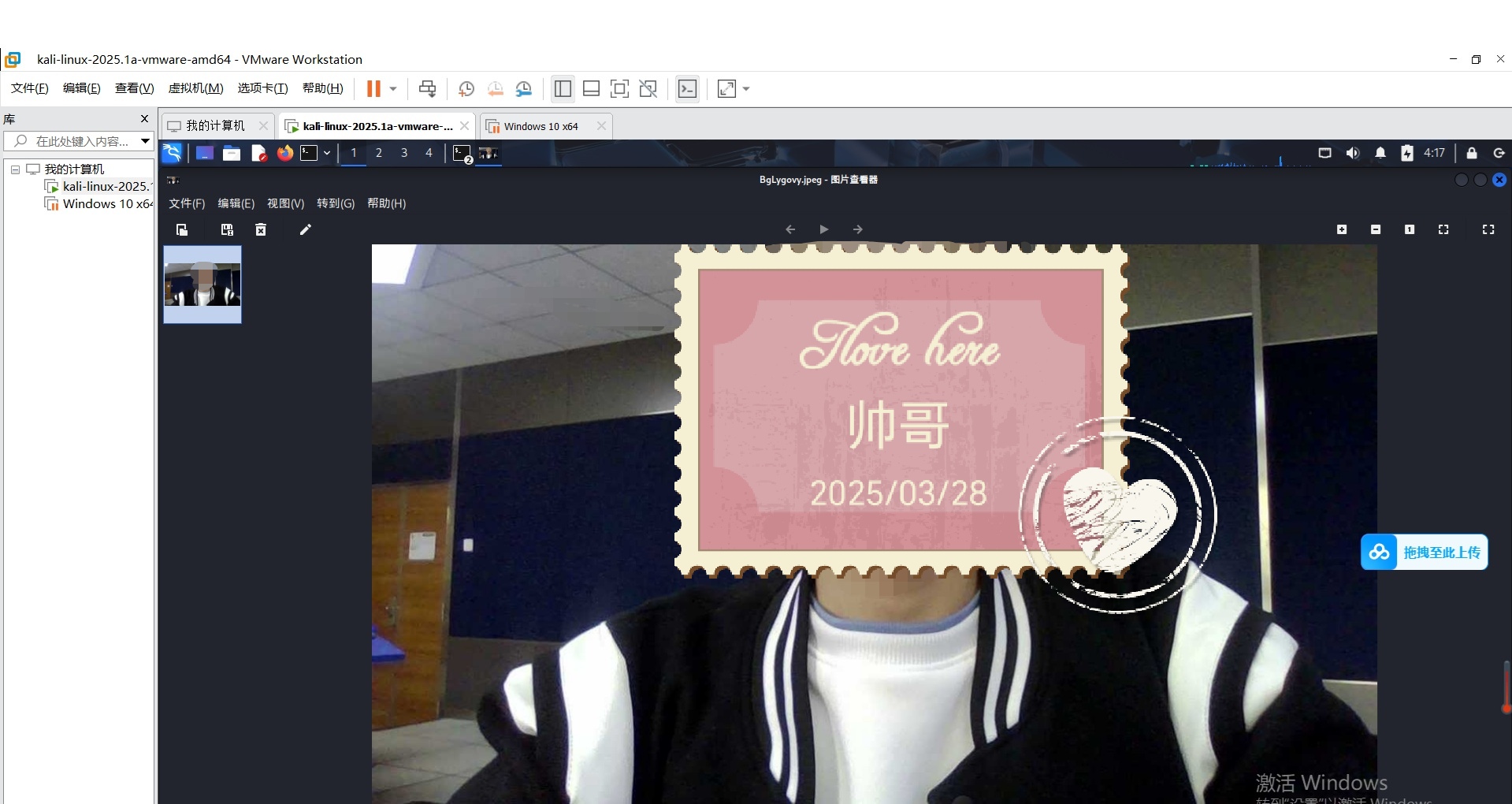Click the zoom in icon in image viewer
The height and width of the screenshot is (804, 1512).
pyautogui.click(x=1342, y=229)
